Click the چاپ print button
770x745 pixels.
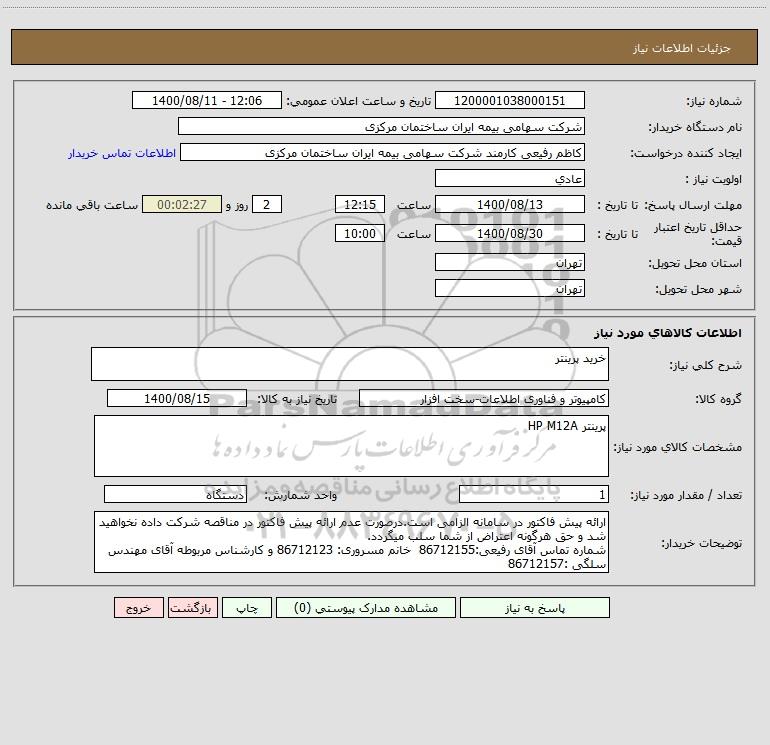tap(247, 607)
